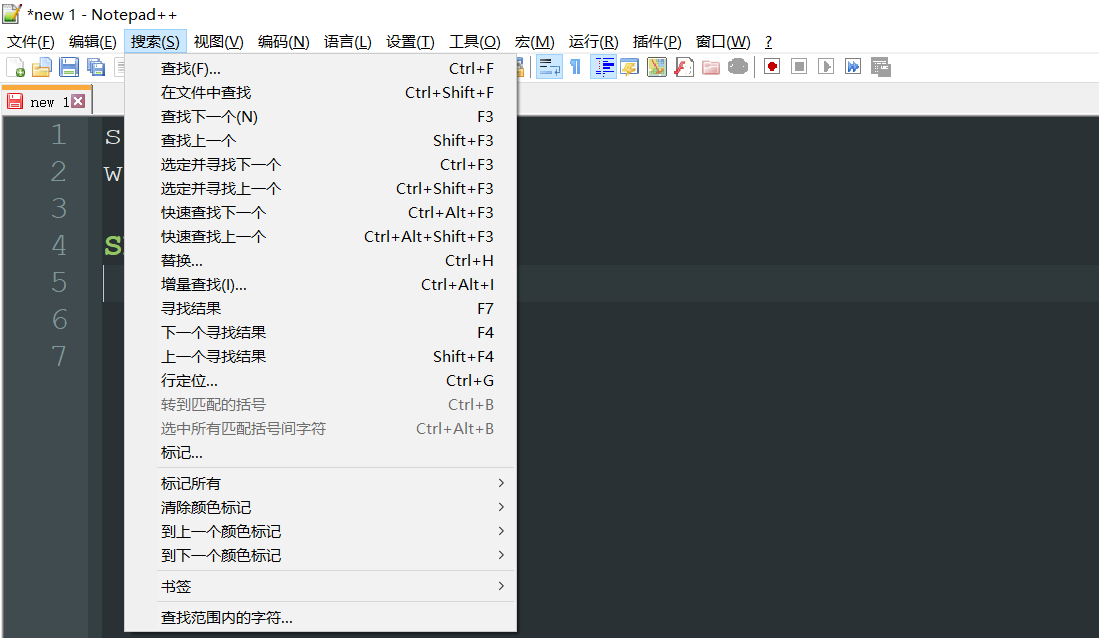Open the 宏(M) menu

534,42
